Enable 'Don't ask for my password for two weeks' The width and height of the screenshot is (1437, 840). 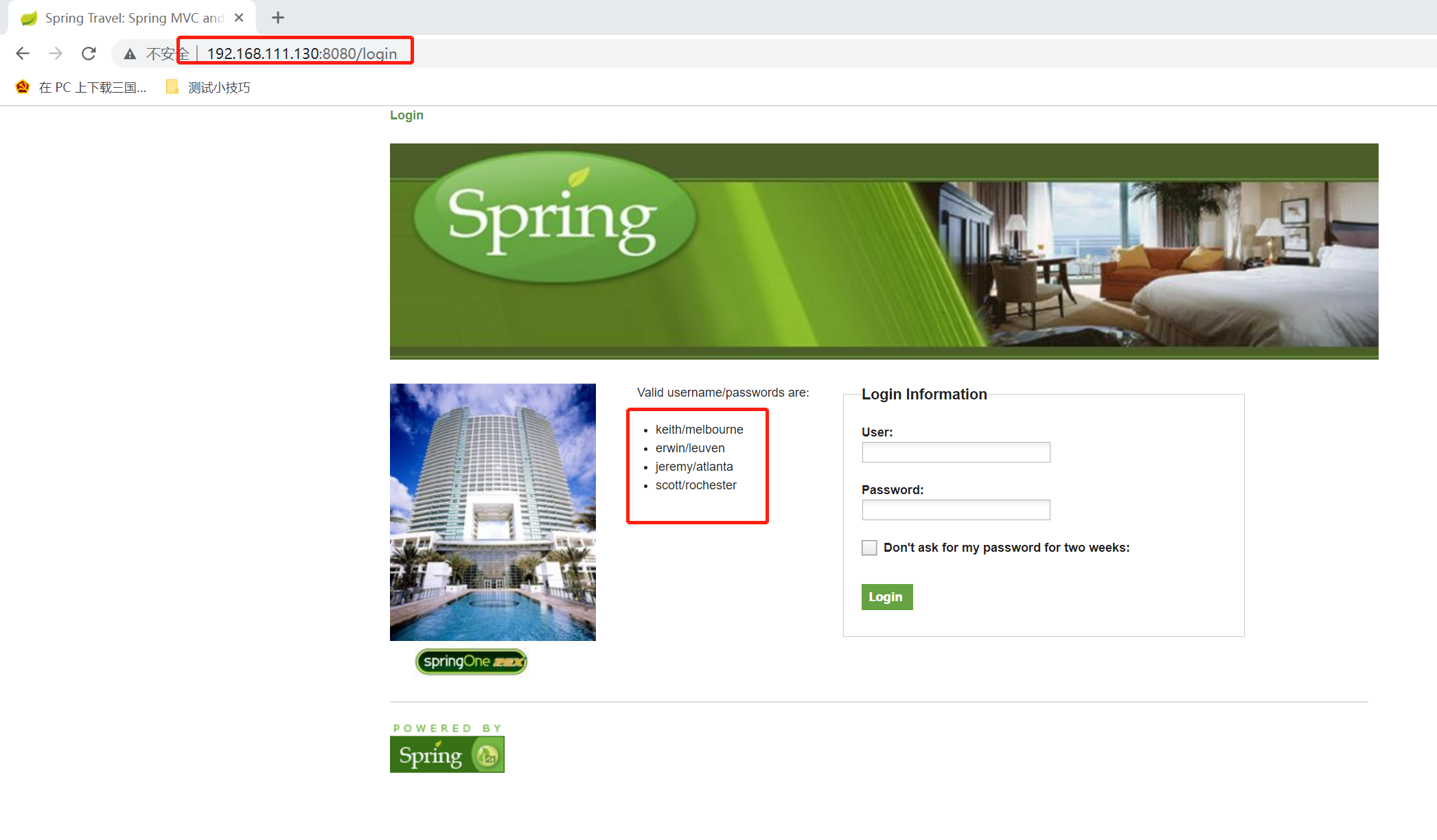point(869,548)
